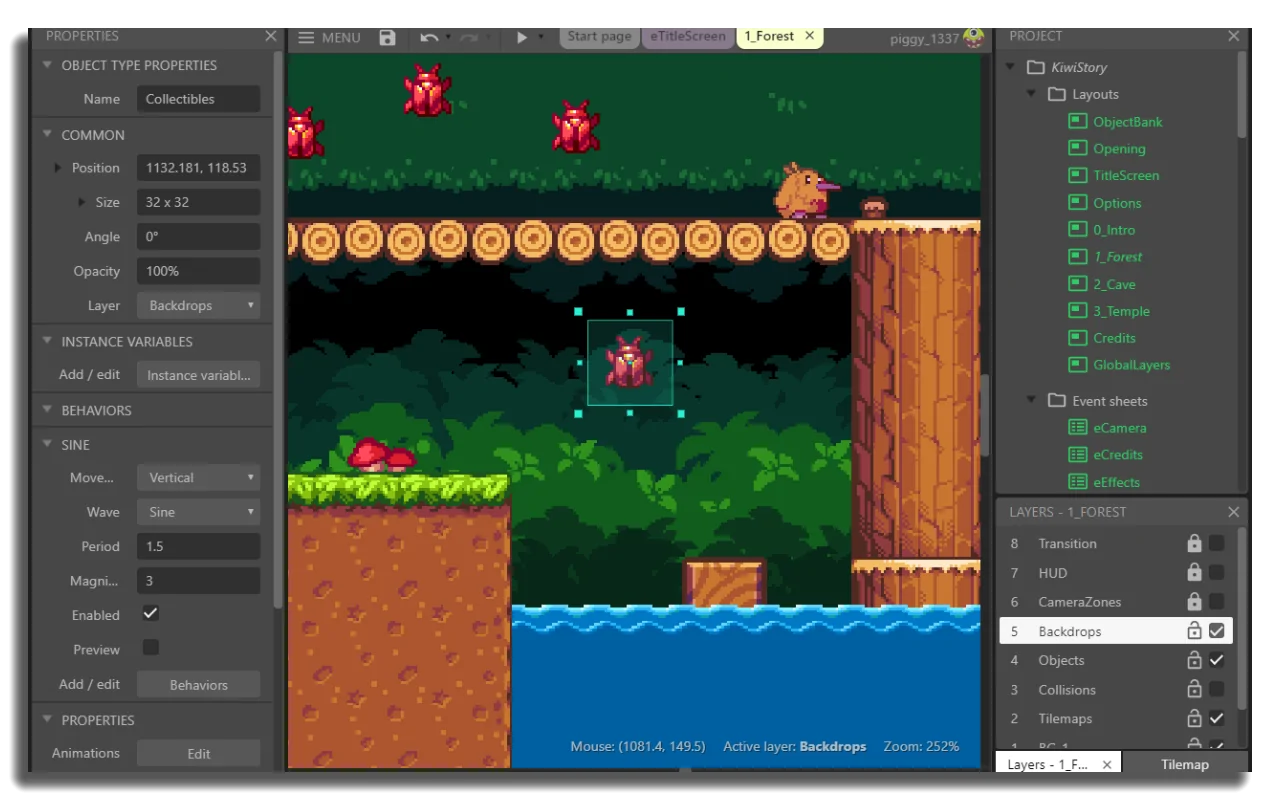
Task: Expand the Position property triangle
Action: (59, 168)
